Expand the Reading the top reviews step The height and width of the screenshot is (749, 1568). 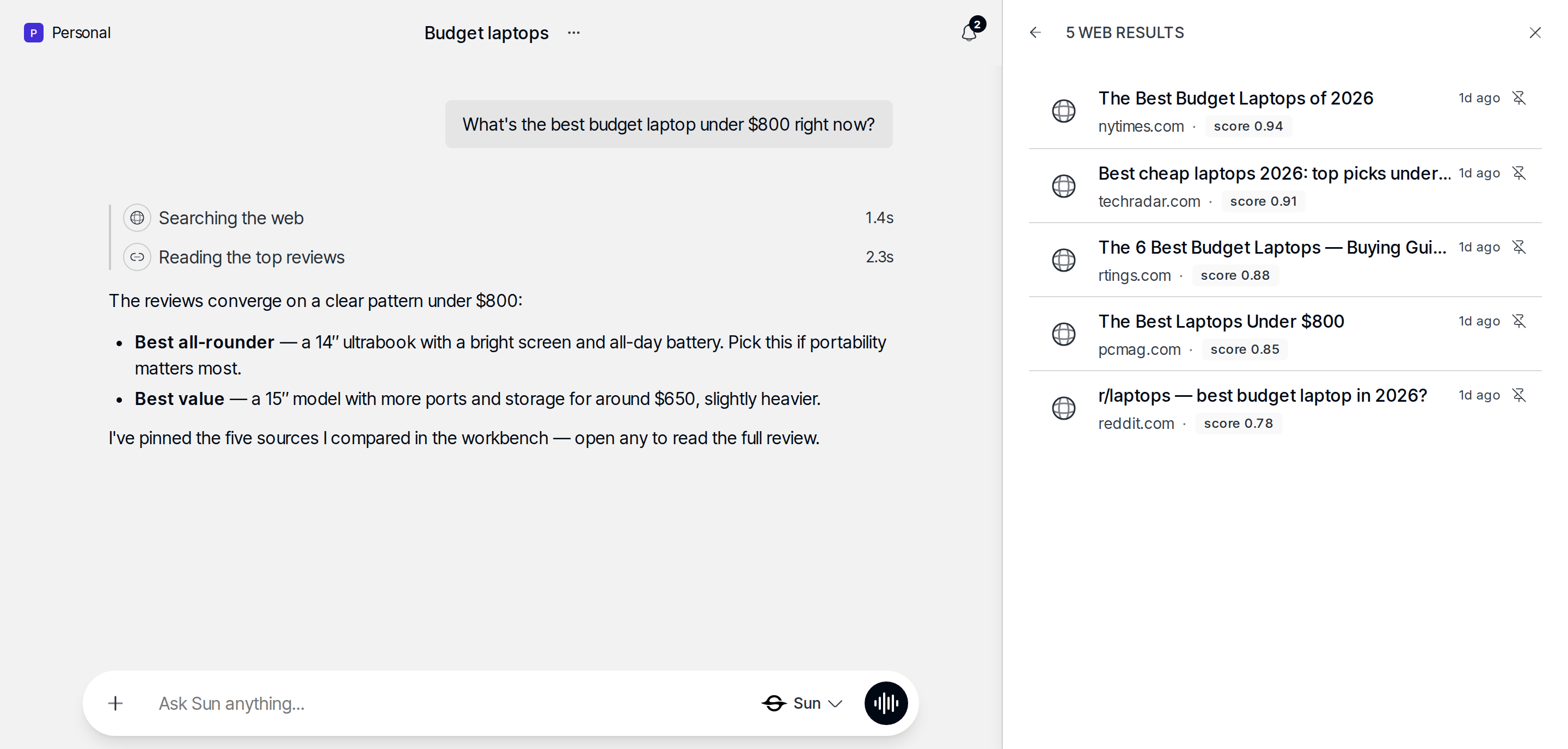pos(509,257)
